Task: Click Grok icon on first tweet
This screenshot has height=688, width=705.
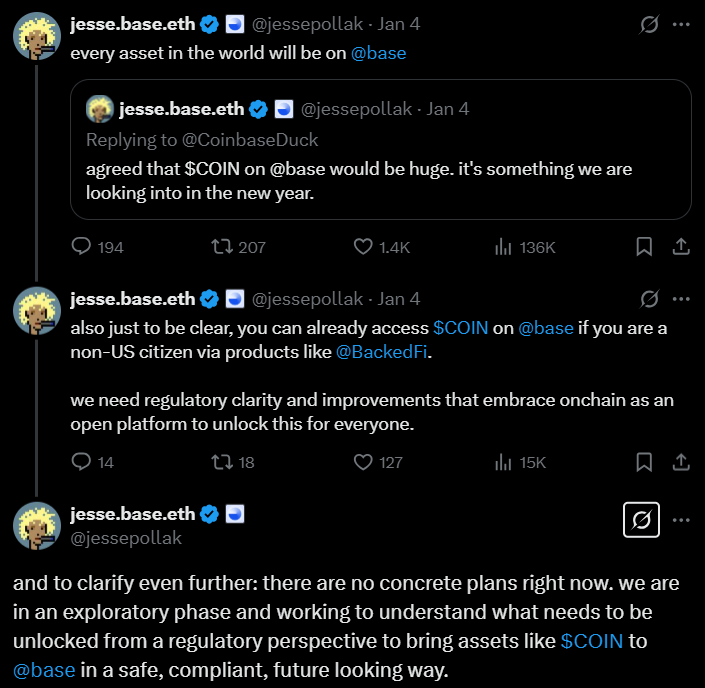Action: pyautogui.click(x=649, y=24)
